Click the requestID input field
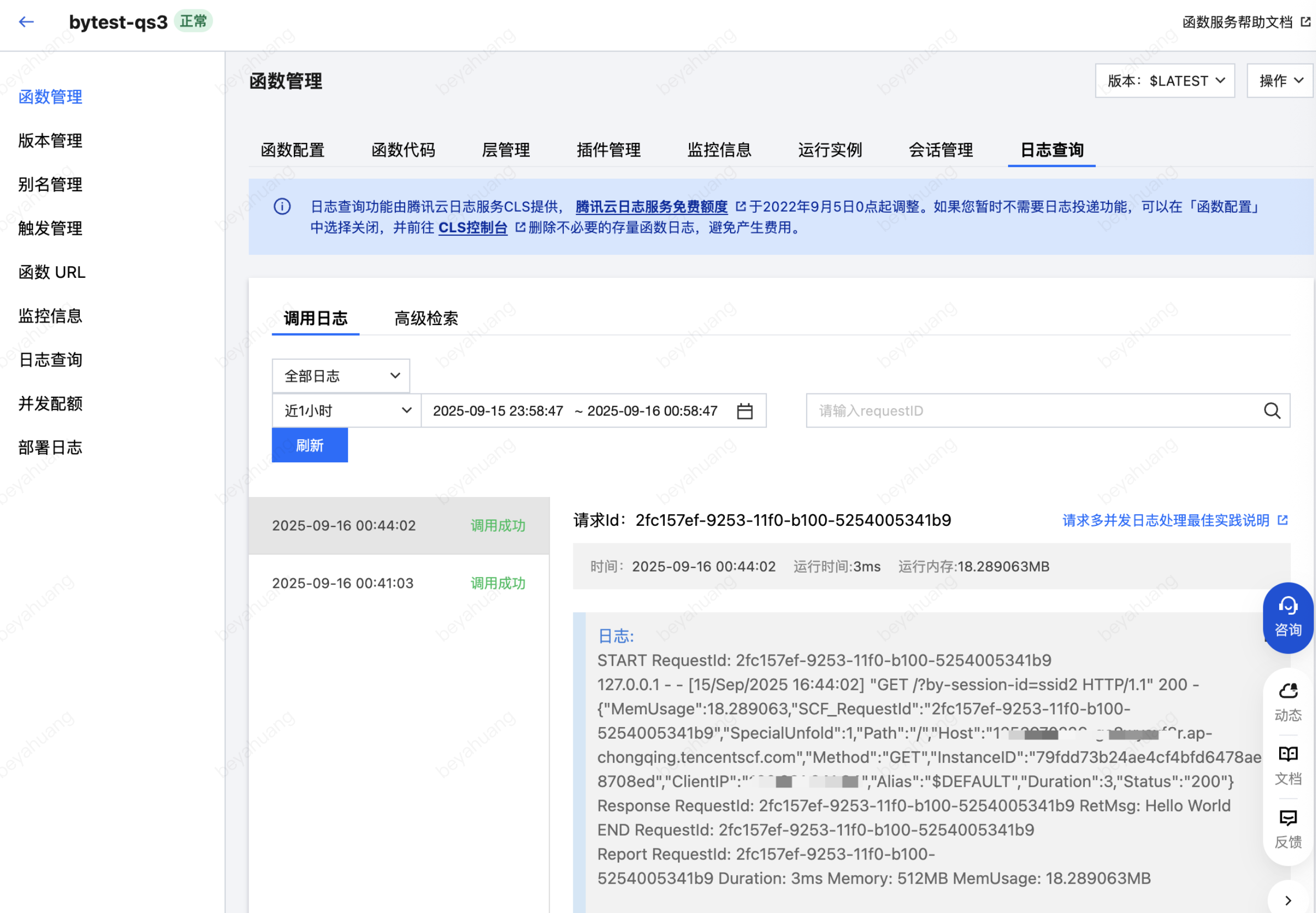Image resolution: width=1316 pixels, height=913 pixels. [x=1030, y=411]
